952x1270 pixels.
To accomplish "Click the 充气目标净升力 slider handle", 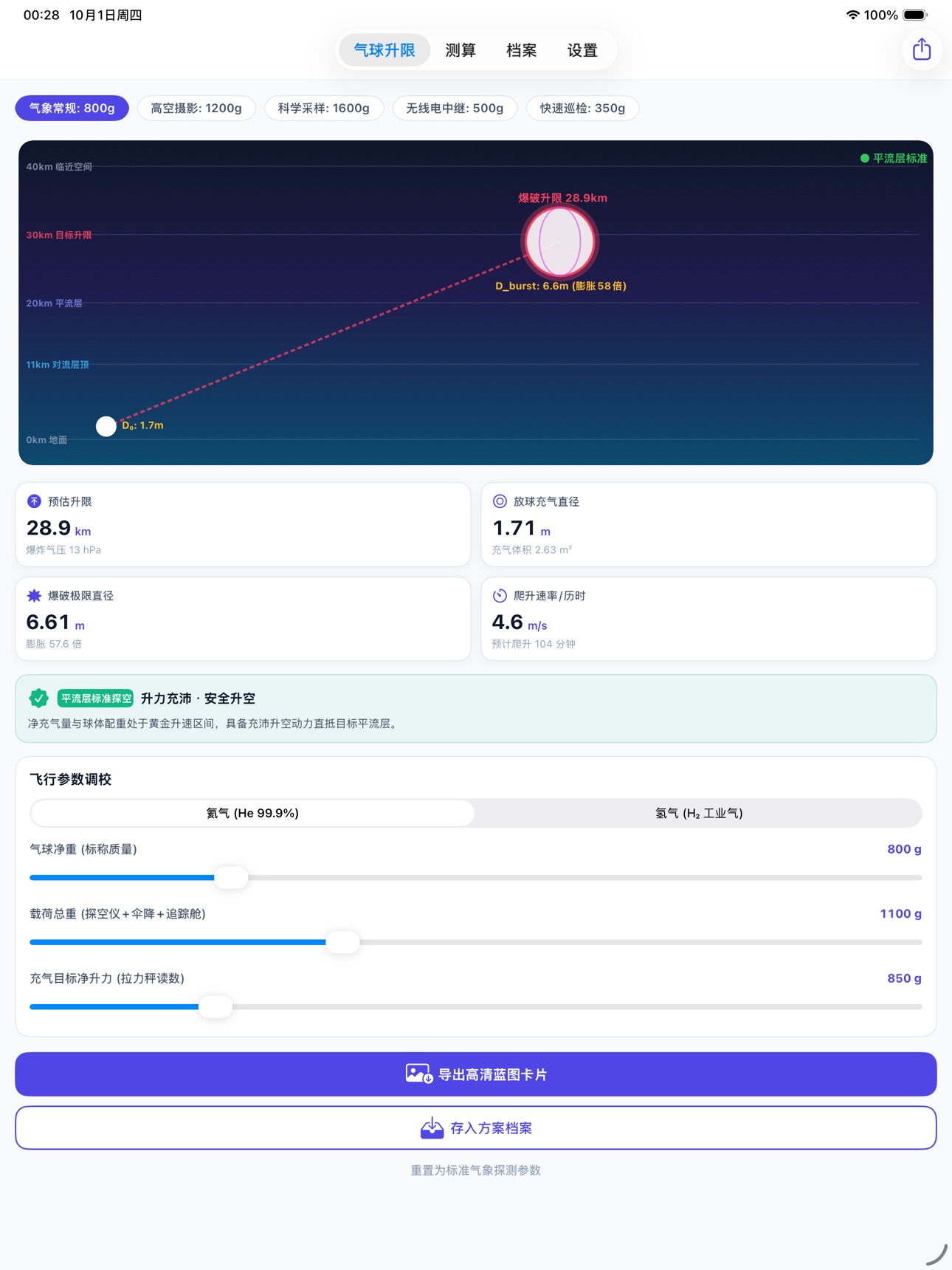I will [x=215, y=1006].
